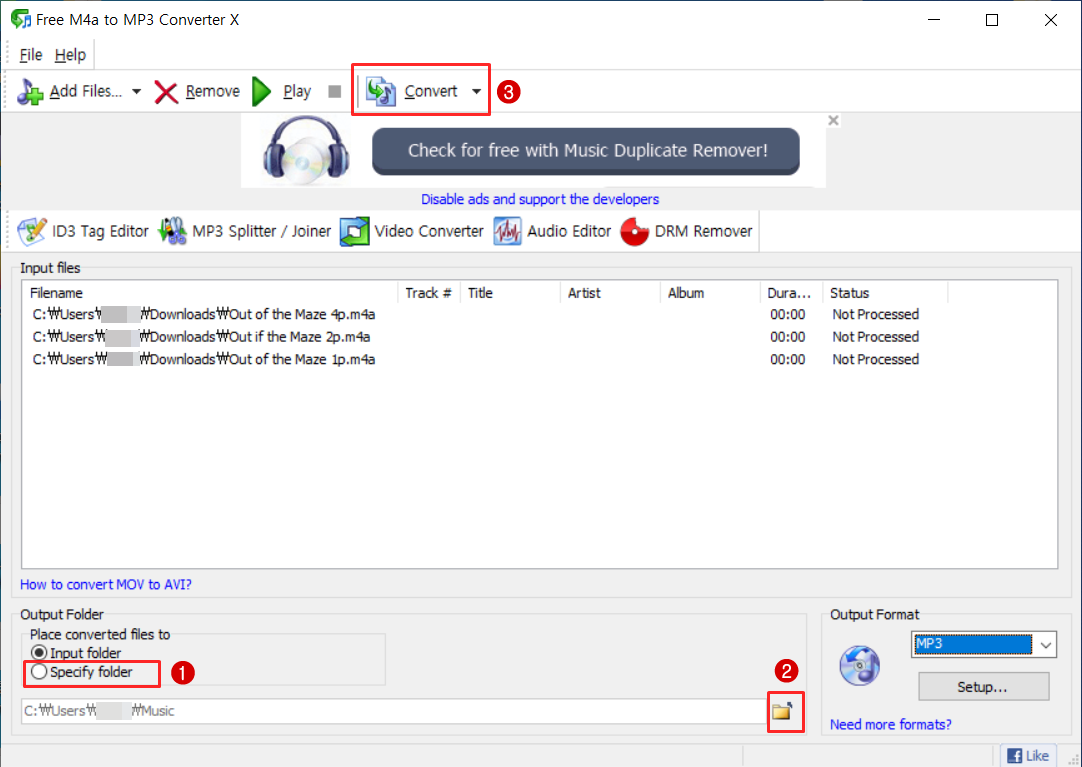
Task: Click the Add Files music note icon
Action: [x=30, y=91]
